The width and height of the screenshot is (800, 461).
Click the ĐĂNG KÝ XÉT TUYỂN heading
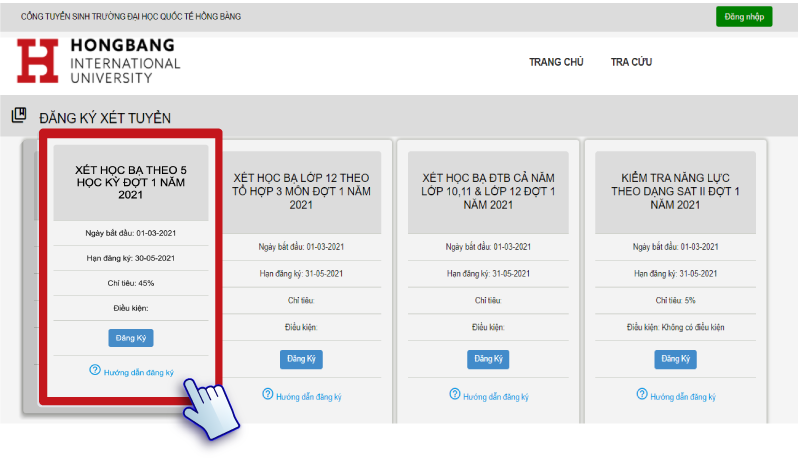click(x=105, y=118)
